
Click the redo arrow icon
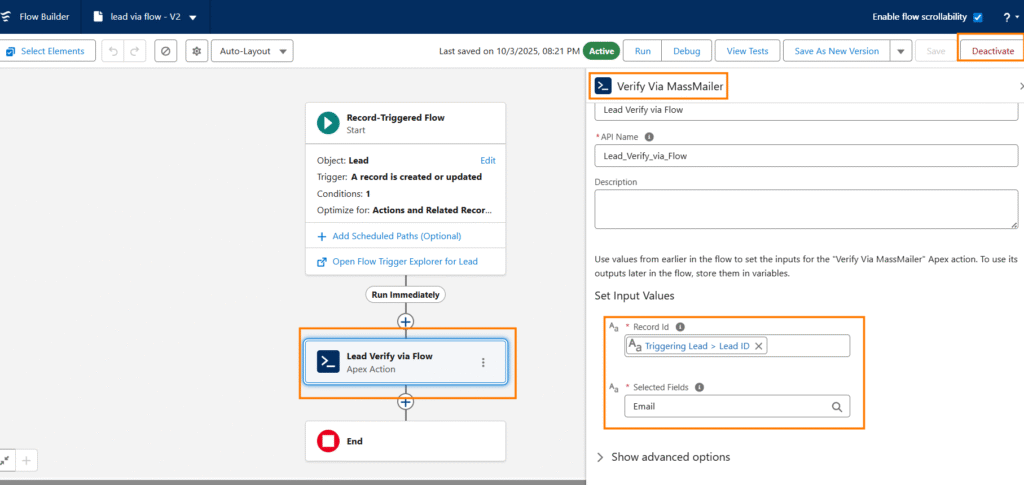point(136,51)
